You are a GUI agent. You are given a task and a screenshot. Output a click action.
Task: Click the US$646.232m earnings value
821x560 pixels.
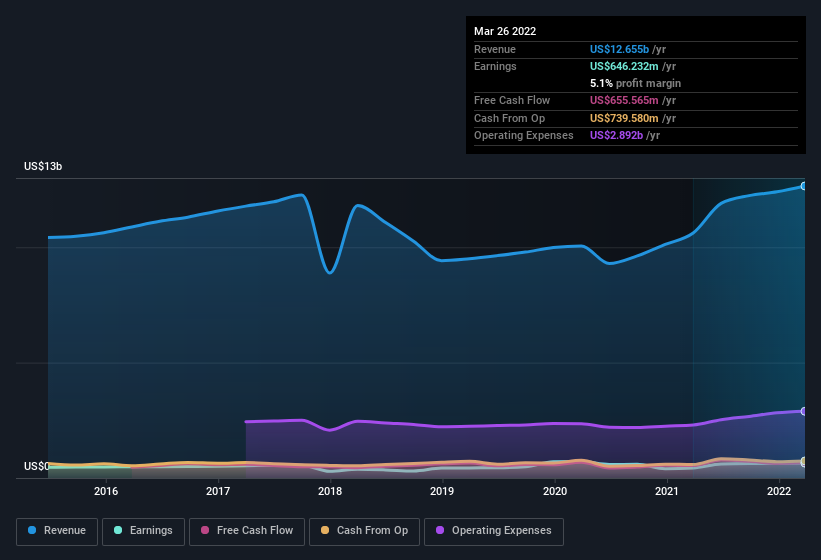point(624,66)
